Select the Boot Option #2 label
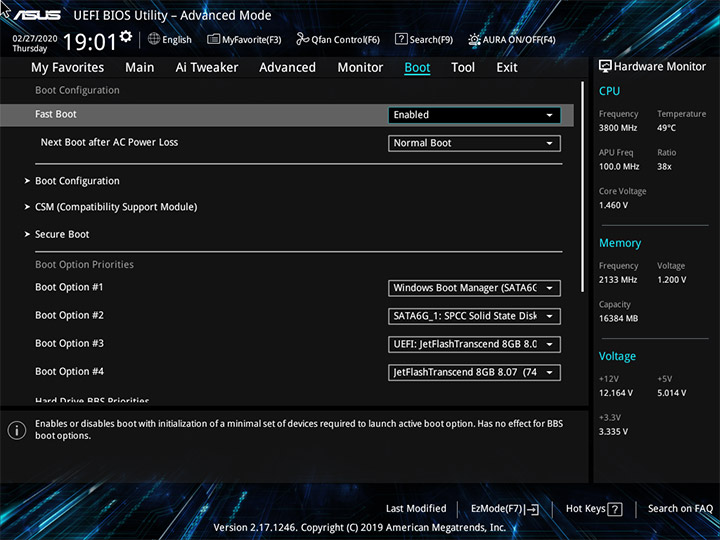Image resolution: width=720 pixels, height=540 pixels. click(x=69, y=315)
